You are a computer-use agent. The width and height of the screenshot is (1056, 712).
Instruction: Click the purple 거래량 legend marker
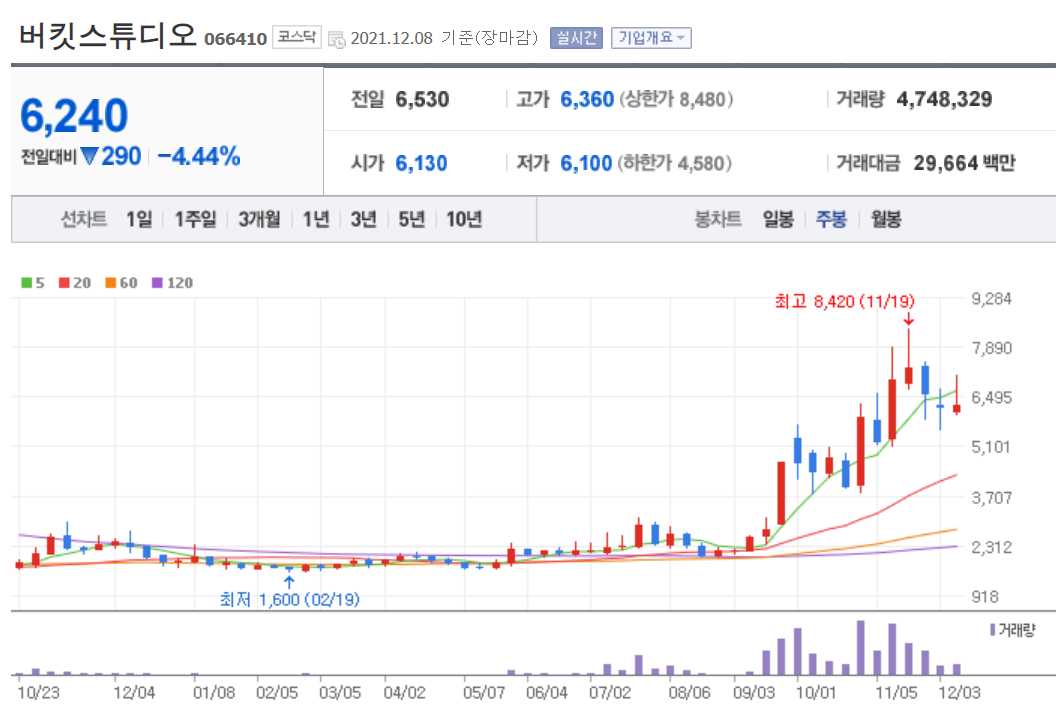click(993, 630)
